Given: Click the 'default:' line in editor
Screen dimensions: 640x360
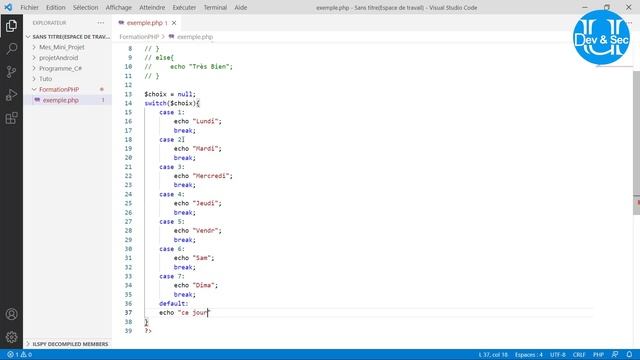Looking at the screenshot, I should [173, 304].
